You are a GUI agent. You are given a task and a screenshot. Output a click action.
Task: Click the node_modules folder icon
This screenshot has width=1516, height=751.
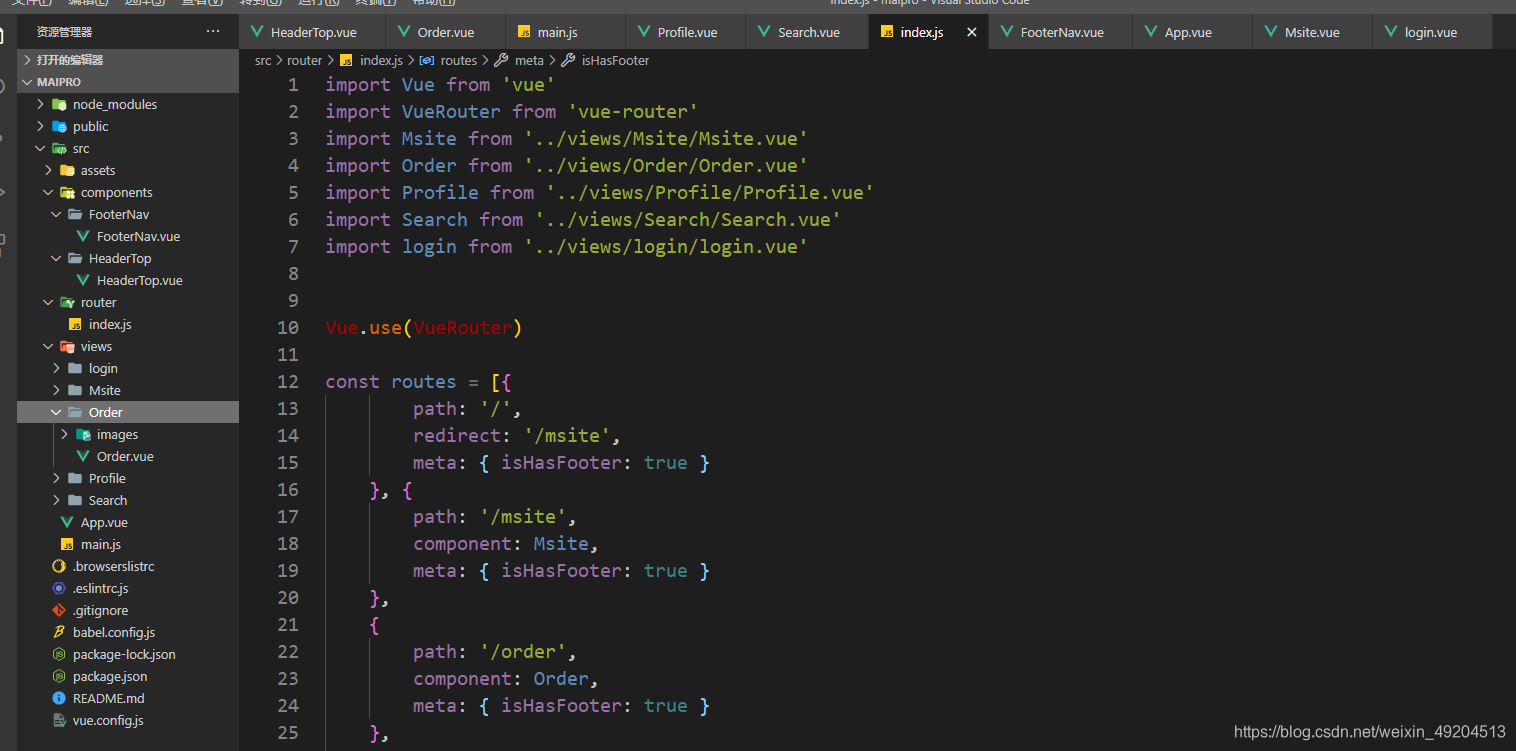[x=60, y=104]
